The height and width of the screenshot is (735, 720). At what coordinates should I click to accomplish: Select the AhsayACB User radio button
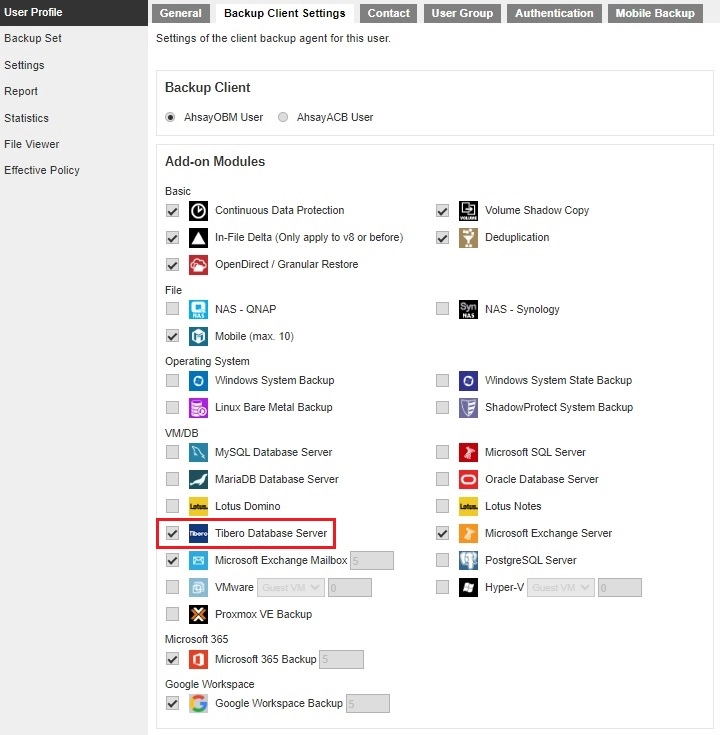[283, 118]
